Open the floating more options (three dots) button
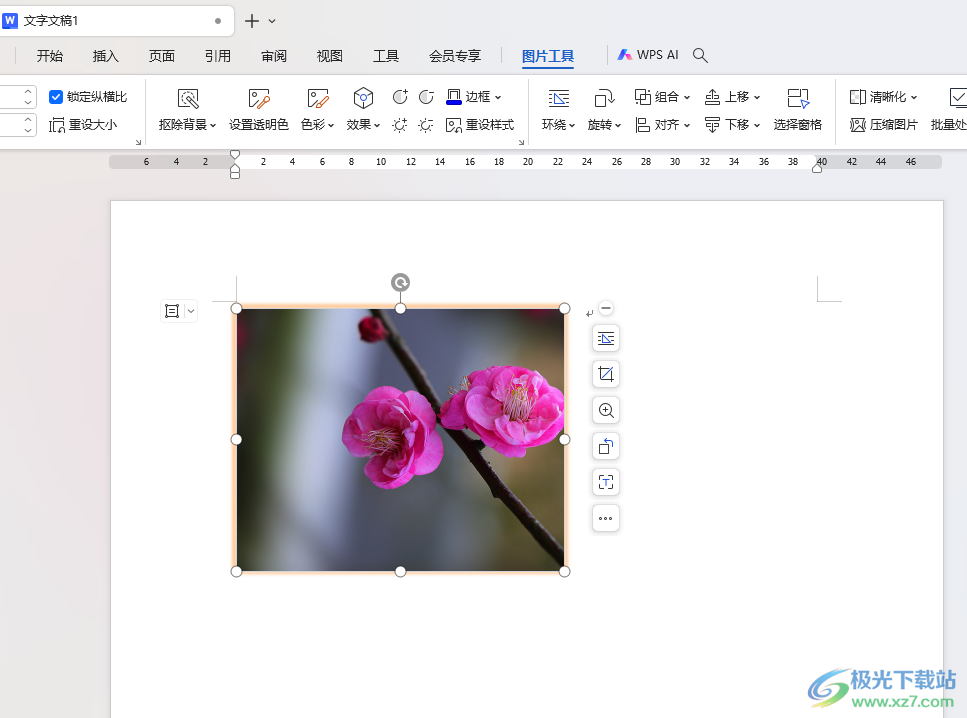This screenshot has height=718, width=967. point(606,518)
